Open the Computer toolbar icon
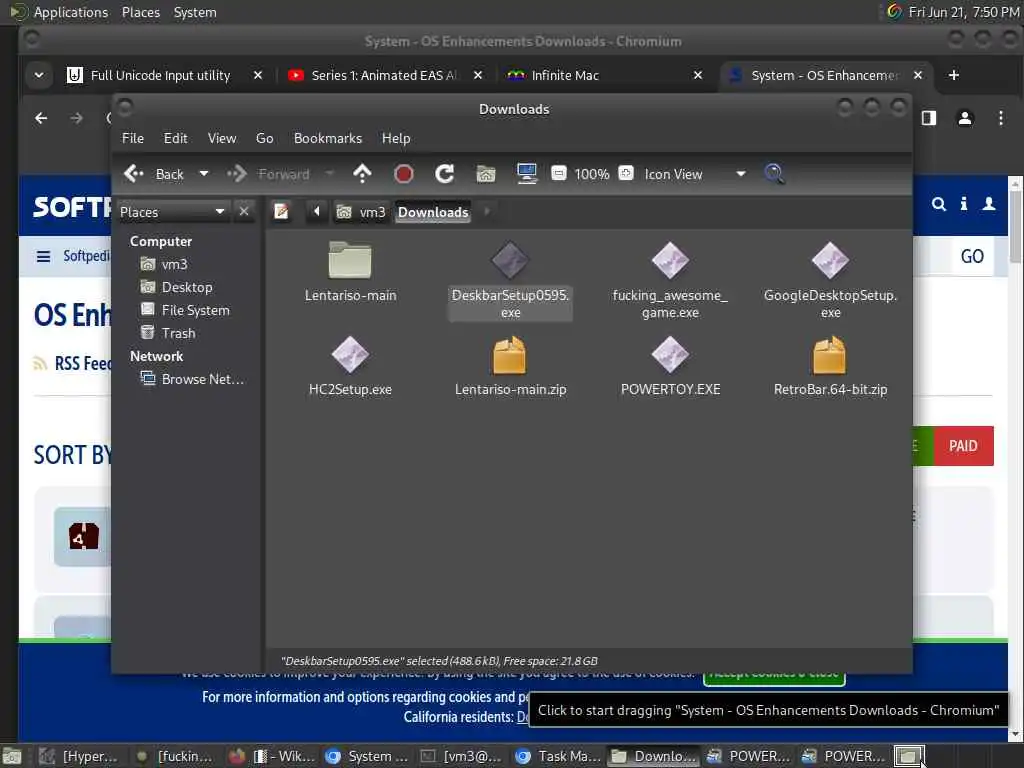This screenshot has height=768, width=1024. [x=526, y=174]
